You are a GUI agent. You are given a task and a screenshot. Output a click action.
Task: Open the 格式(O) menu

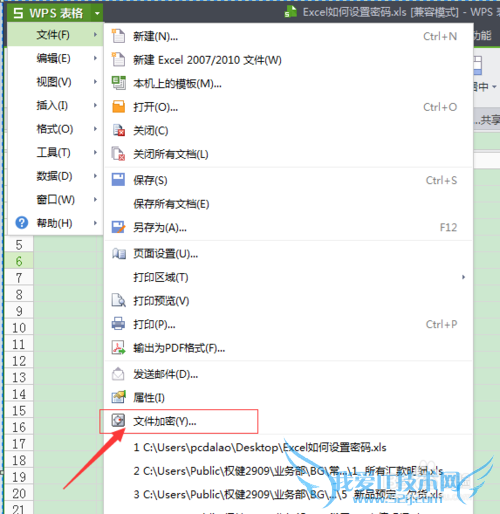[x=55, y=129]
